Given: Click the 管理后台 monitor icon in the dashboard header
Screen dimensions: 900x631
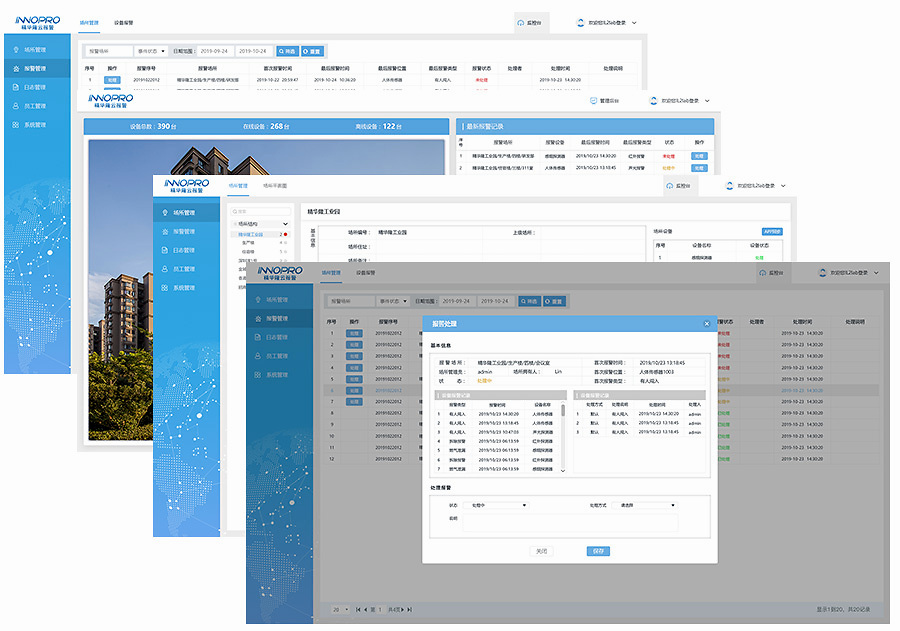Looking at the screenshot, I should pyautogui.click(x=593, y=100).
